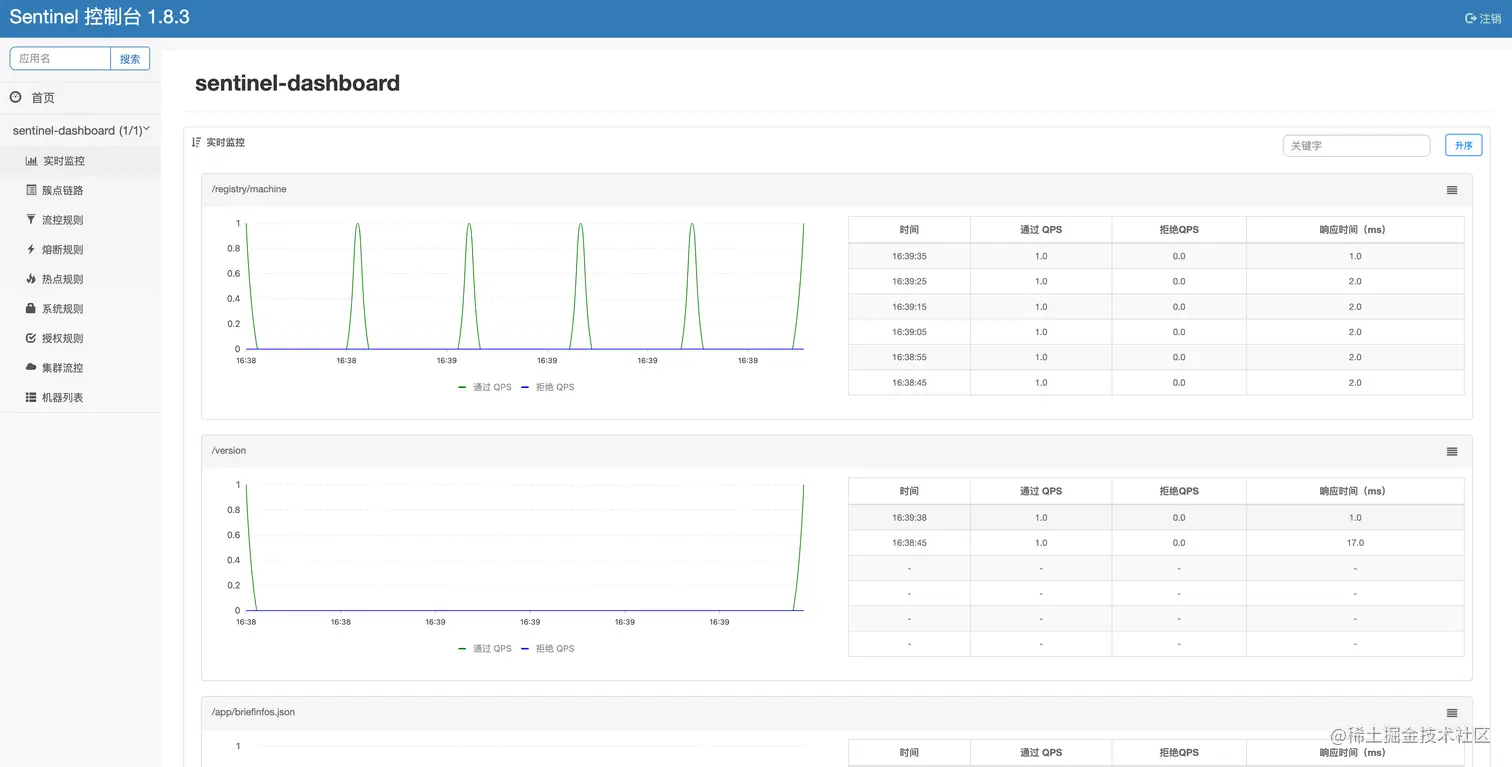Open 系统规则 in sidebar
The width and height of the screenshot is (1512, 767).
(x=80, y=309)
